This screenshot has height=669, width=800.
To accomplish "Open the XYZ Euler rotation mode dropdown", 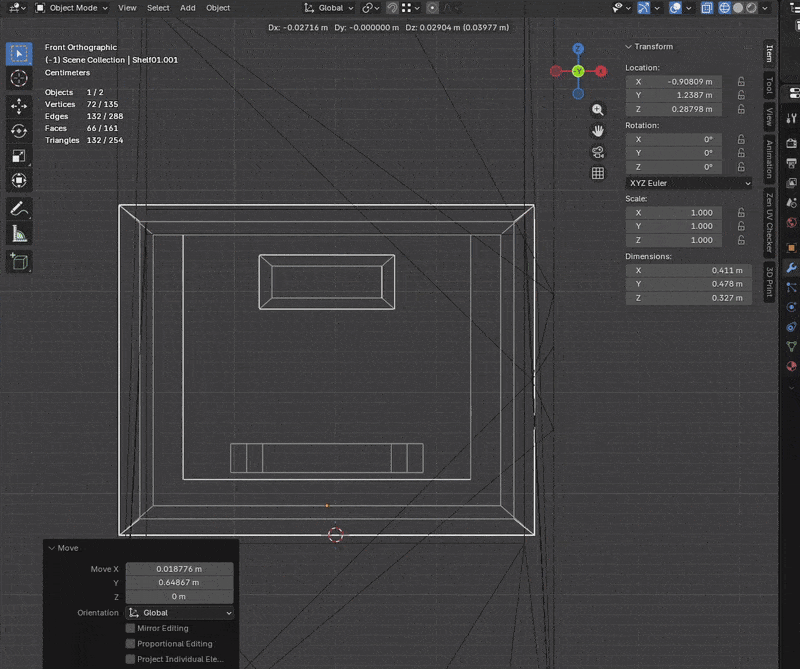I will 688,183.
